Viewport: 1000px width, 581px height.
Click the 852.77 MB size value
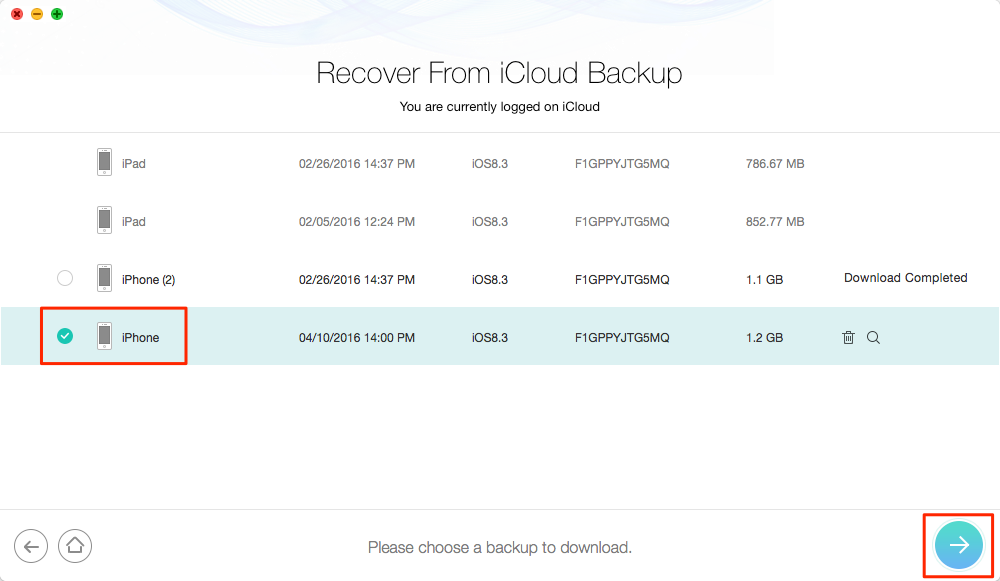(x=775, y=221)
